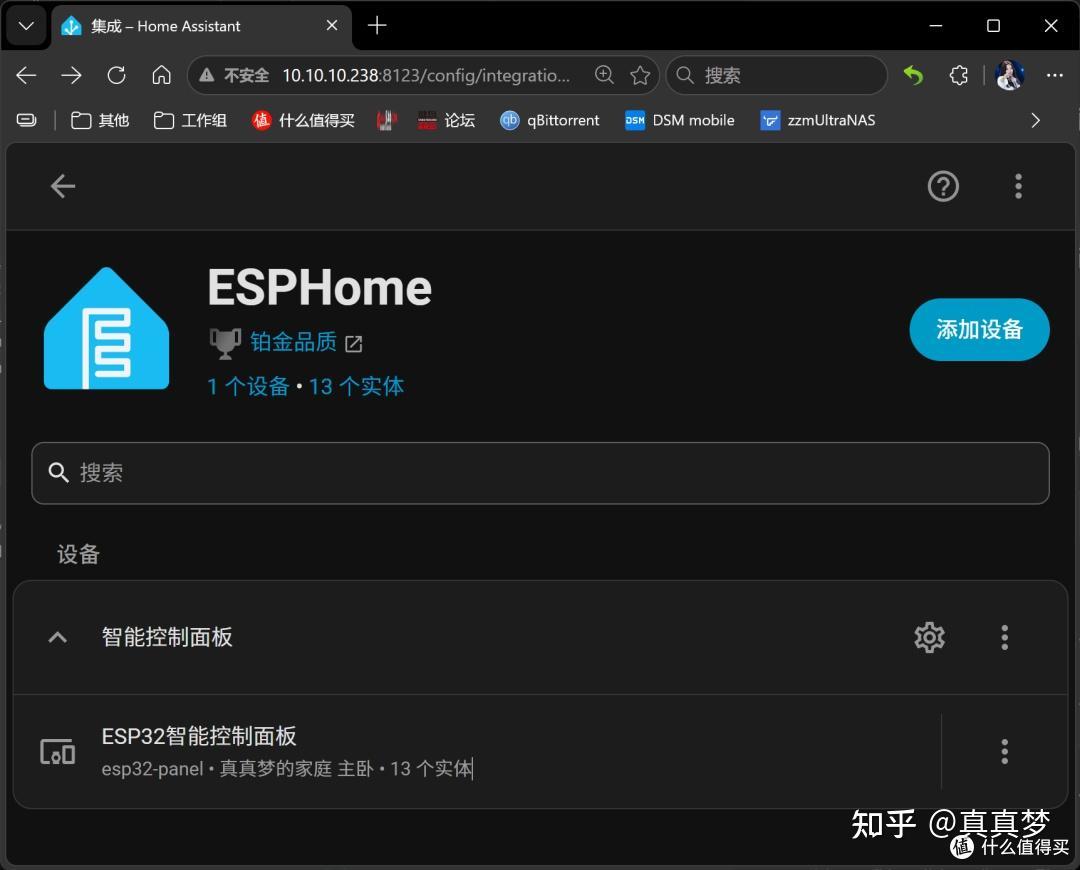Open the 铂金品质 quality link
Screen dimensions: 1080x870
pos(293,342)
